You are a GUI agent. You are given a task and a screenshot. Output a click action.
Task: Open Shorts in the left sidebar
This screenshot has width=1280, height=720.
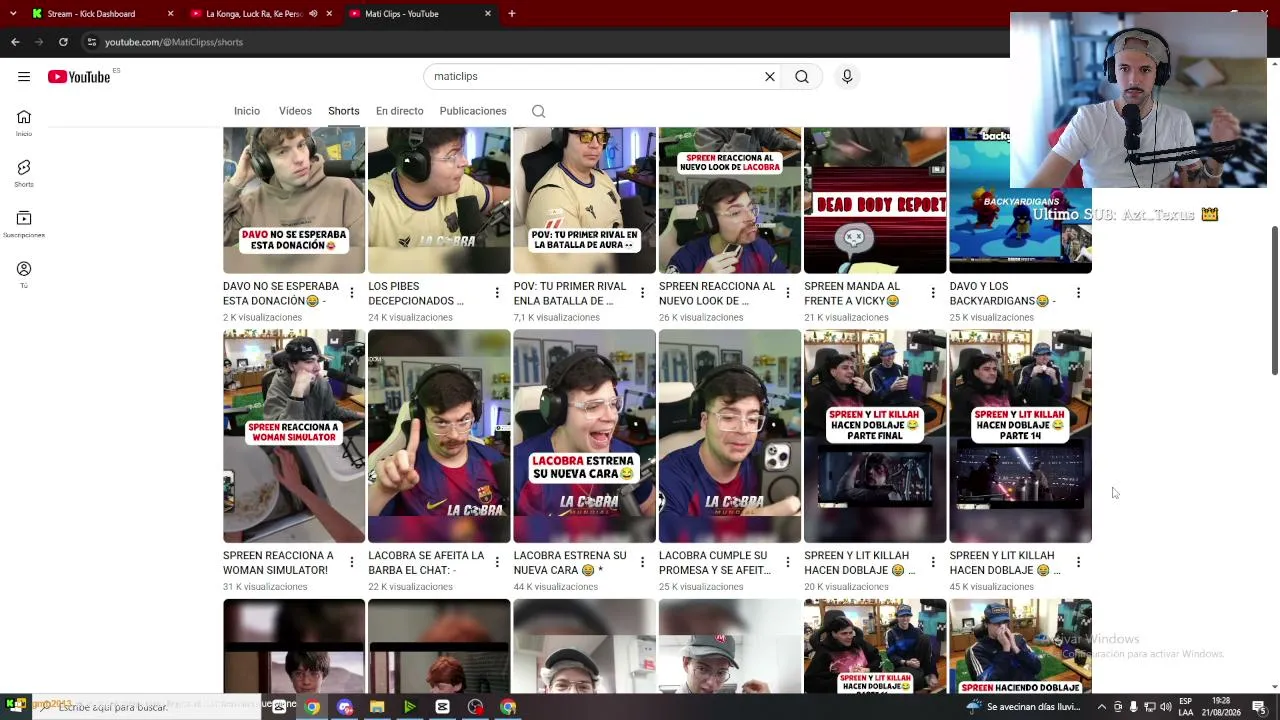(x=24, y=173)
